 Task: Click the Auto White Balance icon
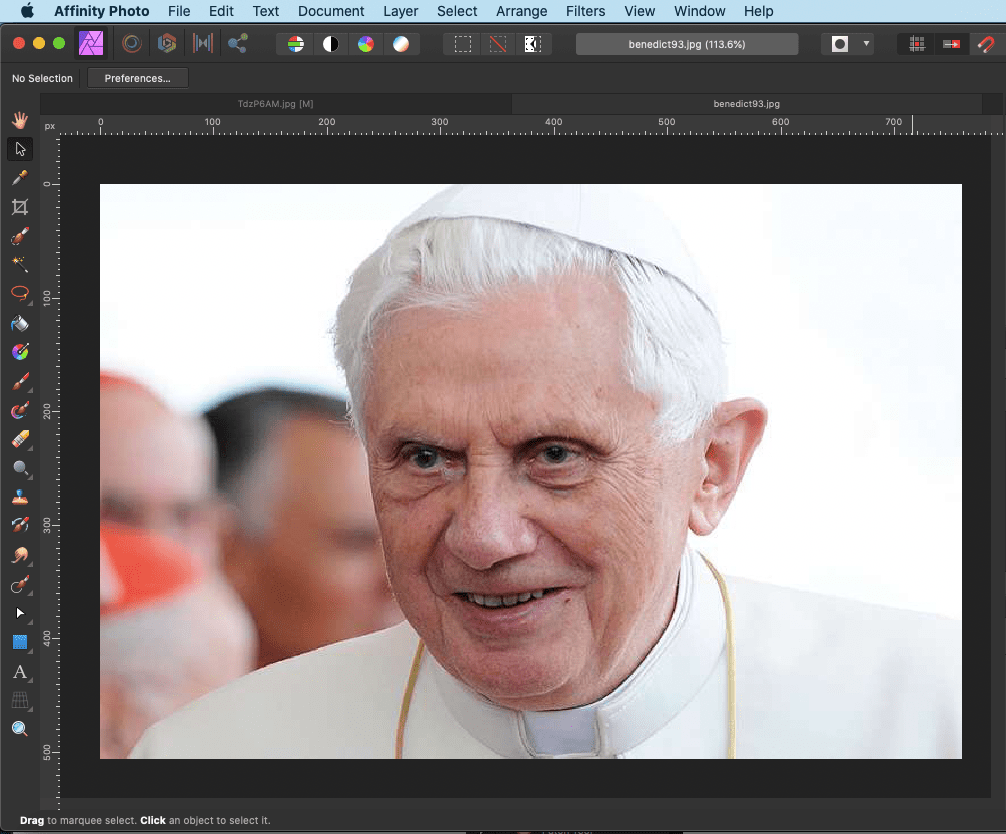click(400, 44)
